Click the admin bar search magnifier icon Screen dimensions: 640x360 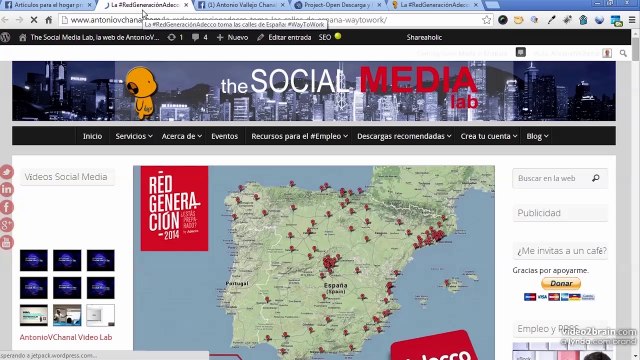[623, 53]
